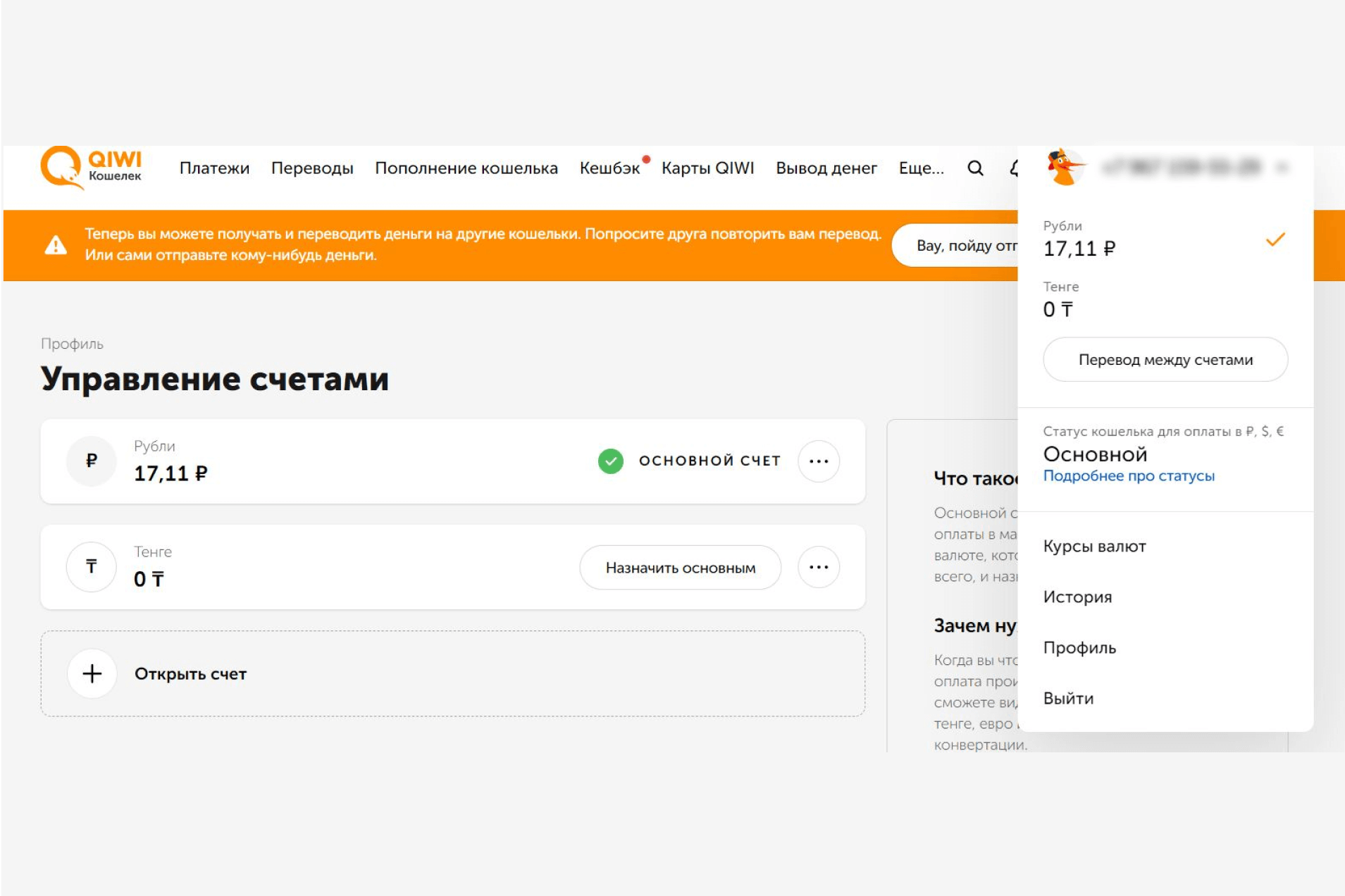Click the tenge currency icon in the Тенге account row
This screenshot has height=896, width=1345.
pos(92,567)
